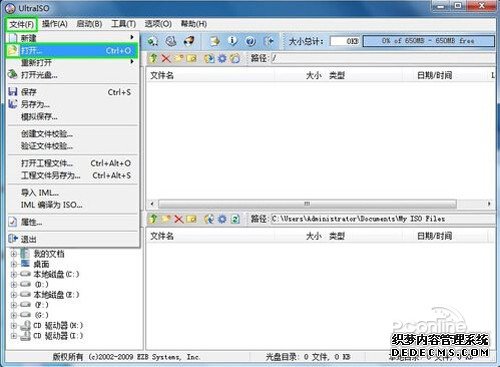The width and height of the screenshot is (500, 367).
Task: Select 验证文件校验... menu entry
Action: pyautogui.click(x=72, y=146)
